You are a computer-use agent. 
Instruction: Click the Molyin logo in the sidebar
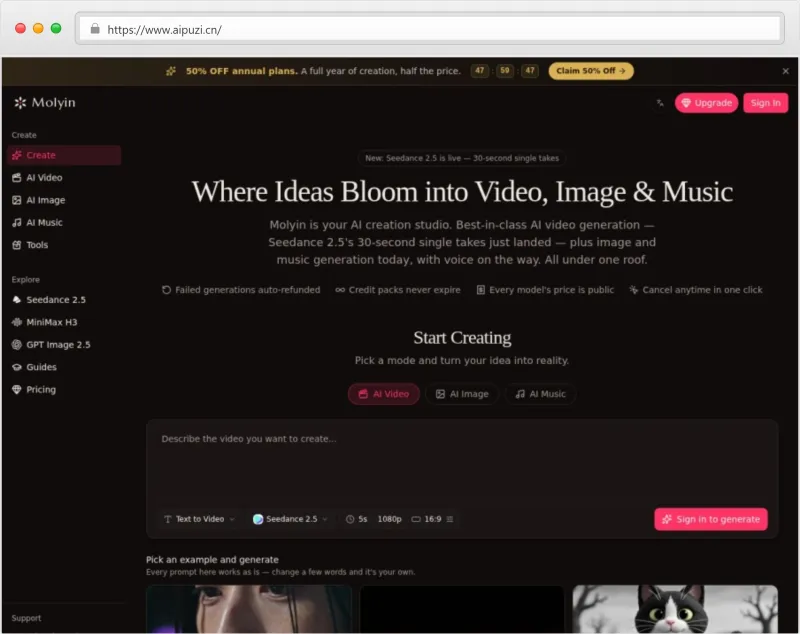[45, 103]
